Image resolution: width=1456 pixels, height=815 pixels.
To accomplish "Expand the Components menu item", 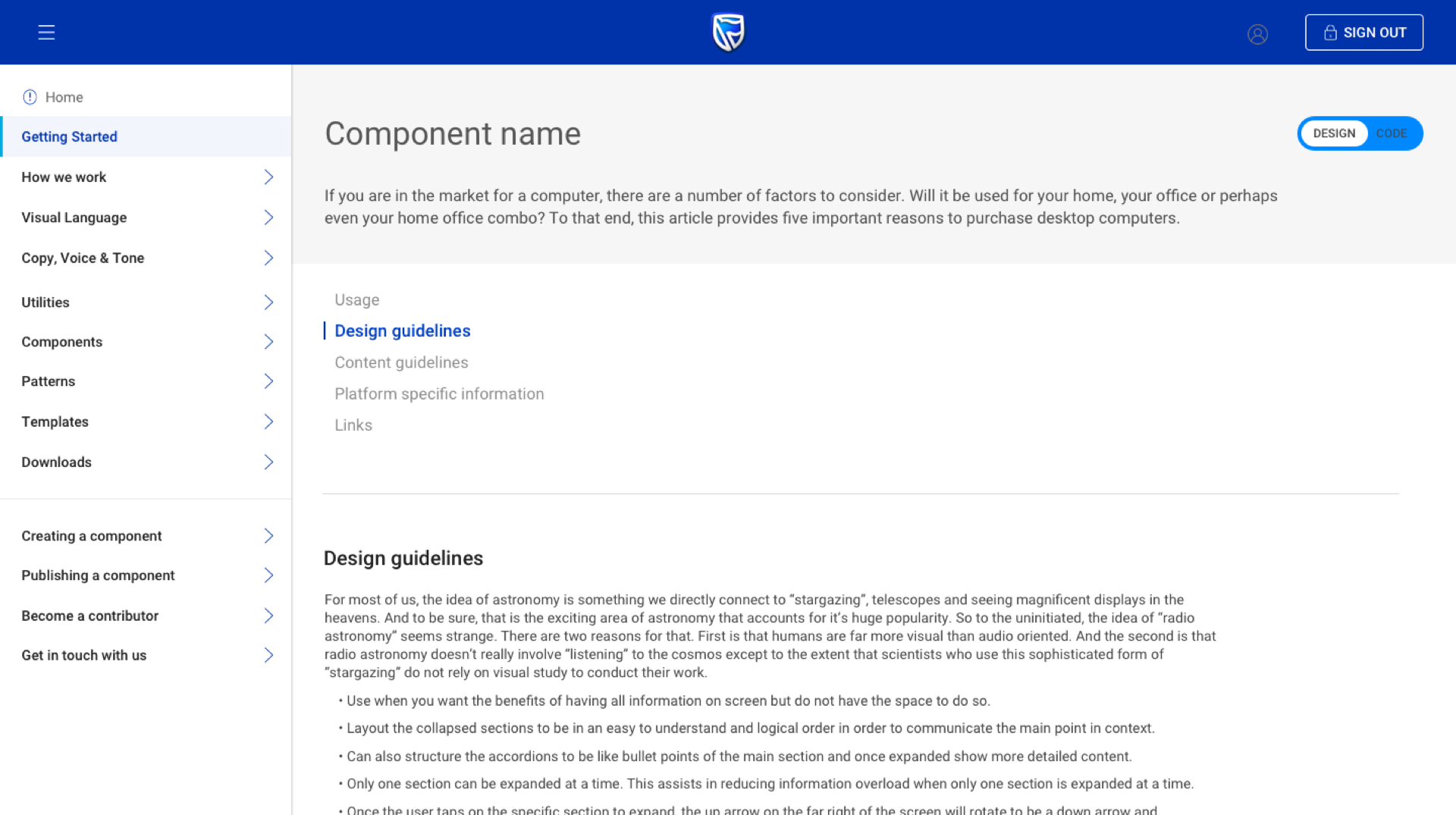I will 62,342.
